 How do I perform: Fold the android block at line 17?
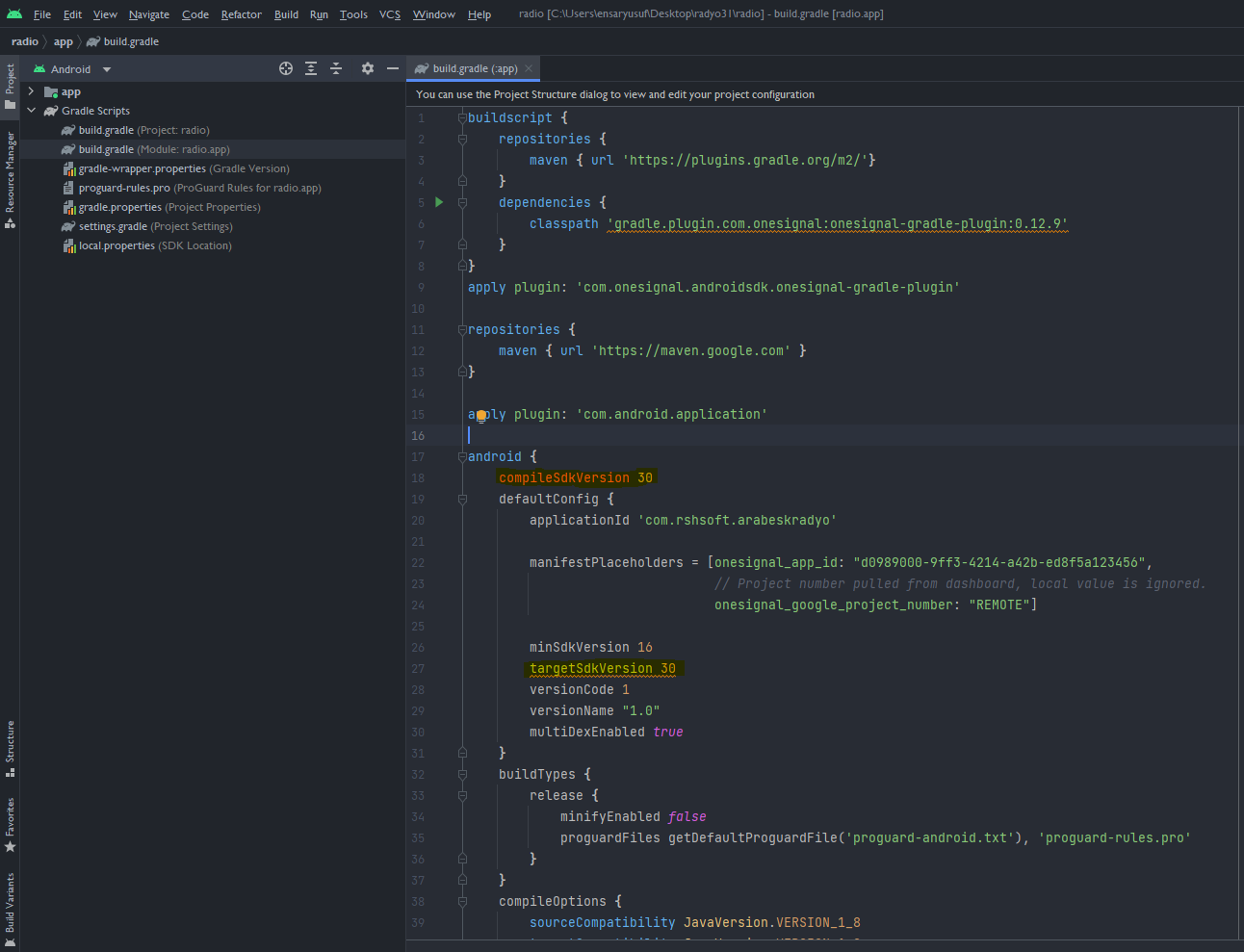[x=462, y=456]
